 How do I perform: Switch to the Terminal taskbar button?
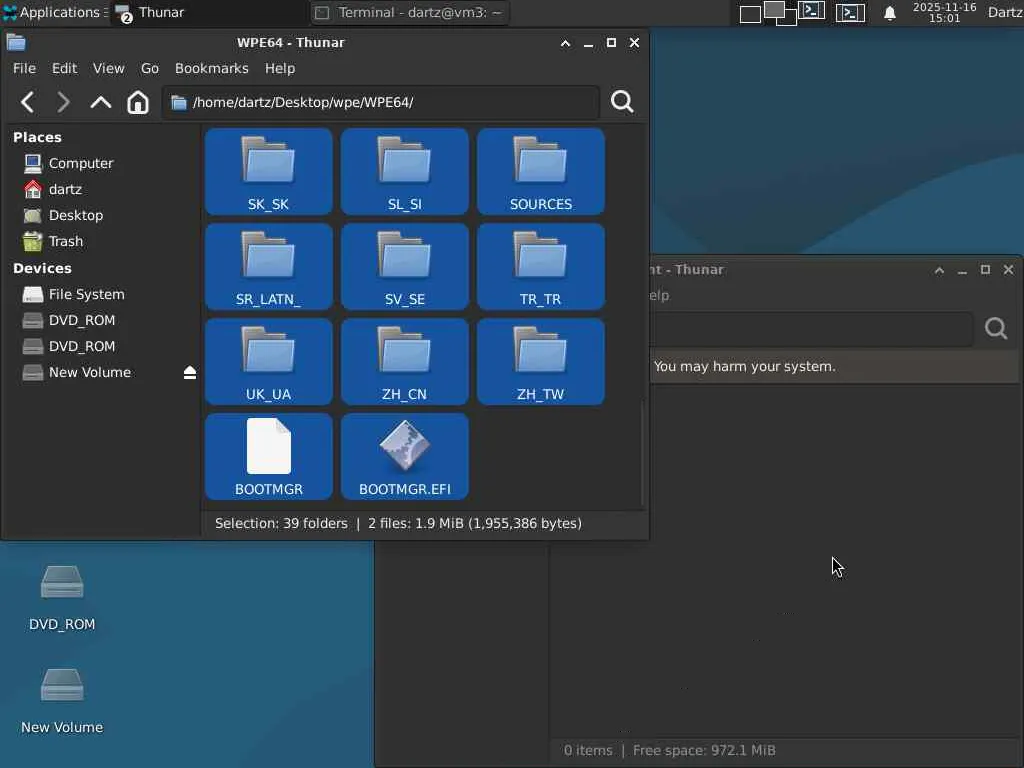[x=410, y=13]
